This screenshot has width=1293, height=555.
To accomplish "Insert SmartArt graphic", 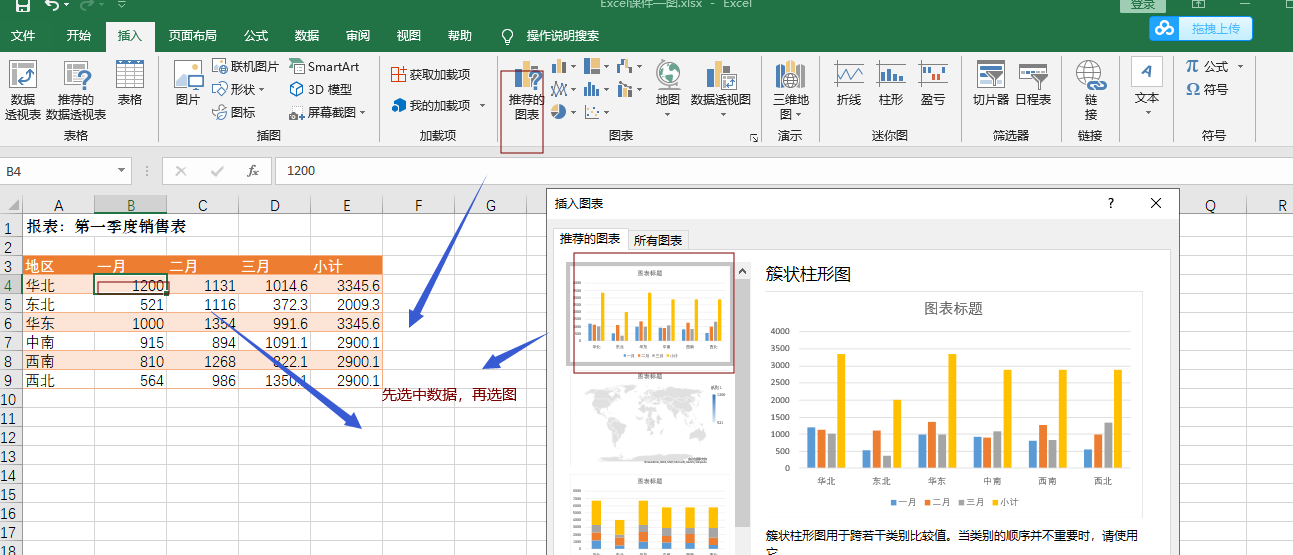I will 324,67.
